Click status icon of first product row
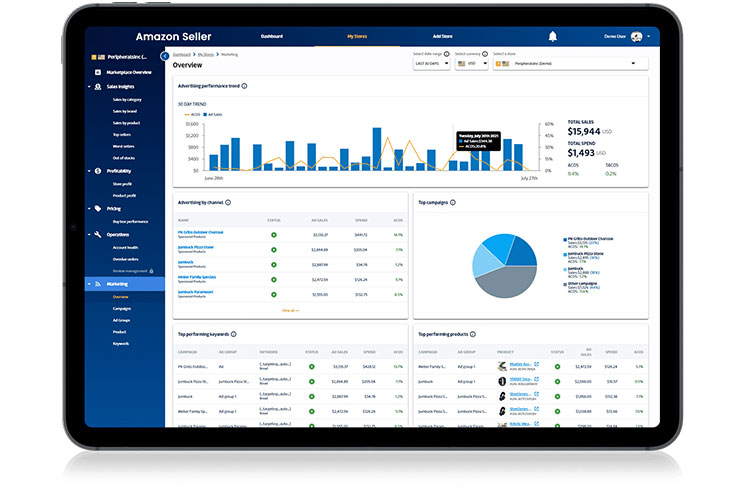 (557, 366)
